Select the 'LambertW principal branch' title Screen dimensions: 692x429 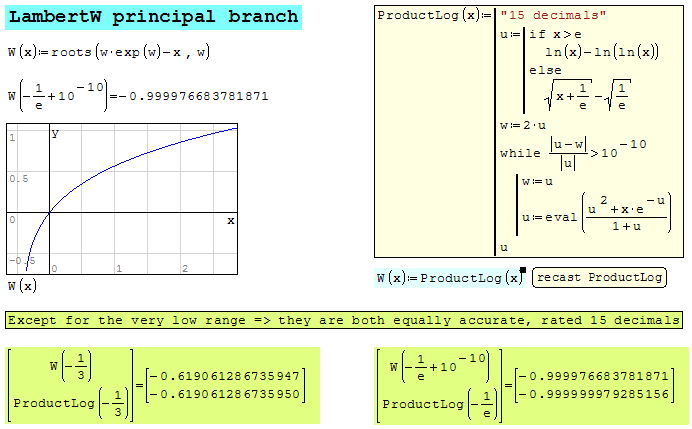154,17
